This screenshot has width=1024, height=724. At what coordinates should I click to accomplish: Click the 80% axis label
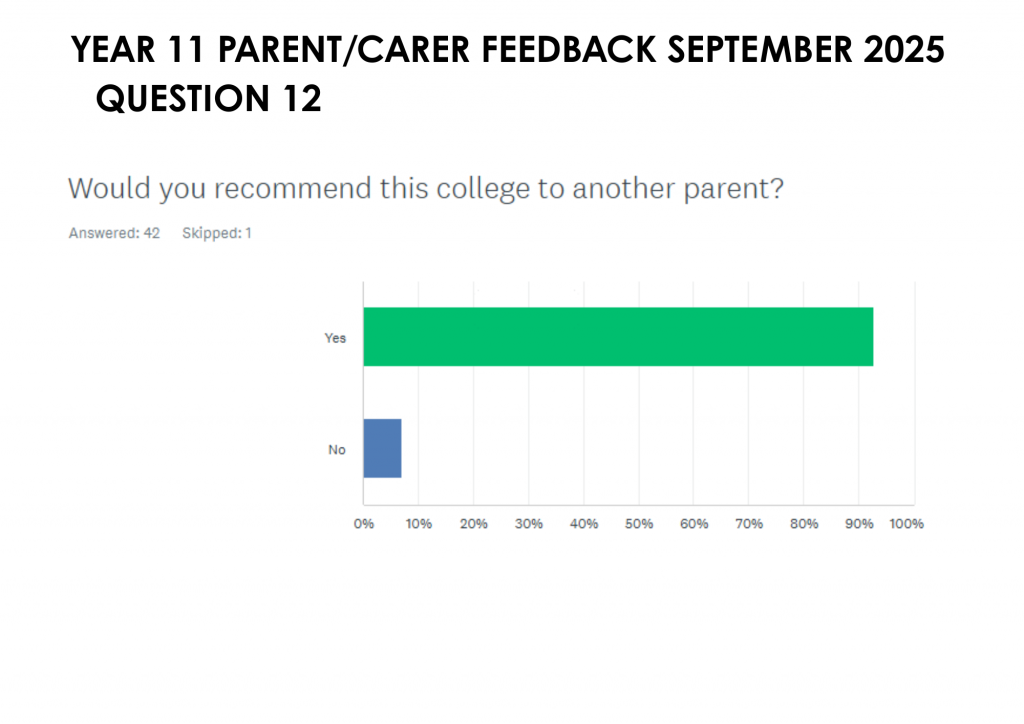pos(804,524)
